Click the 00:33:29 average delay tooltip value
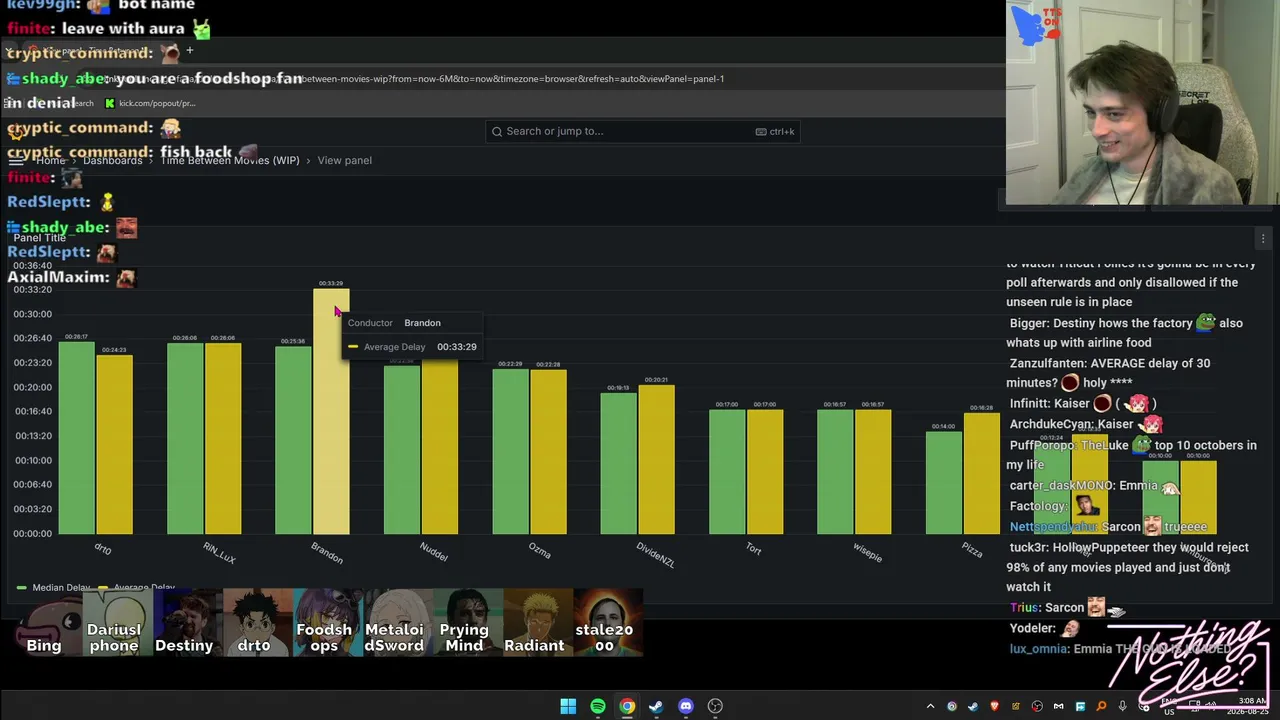The image size is (1280, 720). [457, 347]
